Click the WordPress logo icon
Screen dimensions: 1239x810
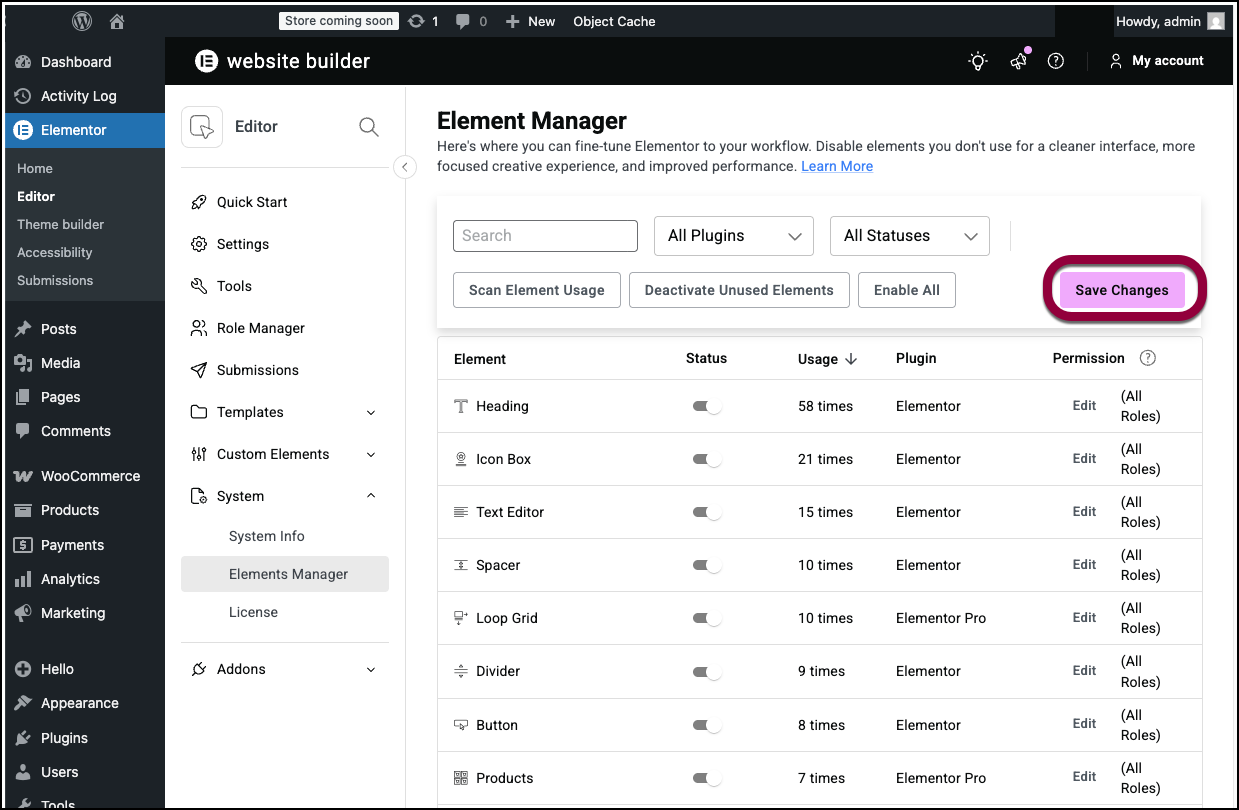point(82,21)
